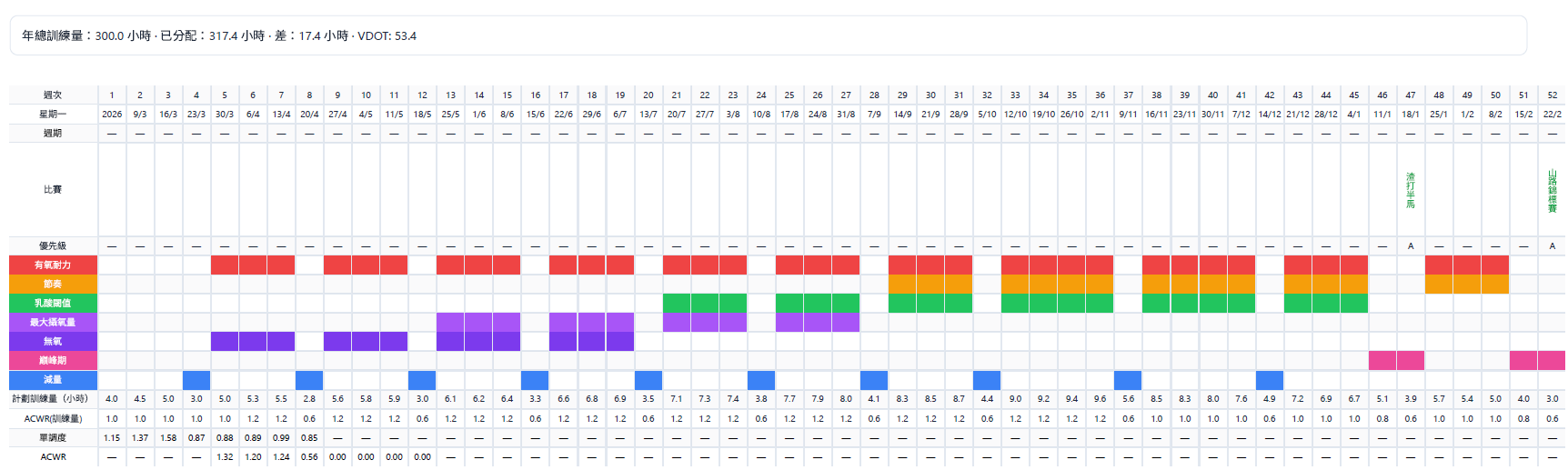Screen dimensions: 1568x470
Task: Click week 1 planned volume of 4.0
Action: pyautogui.click(x=112, y=398)
